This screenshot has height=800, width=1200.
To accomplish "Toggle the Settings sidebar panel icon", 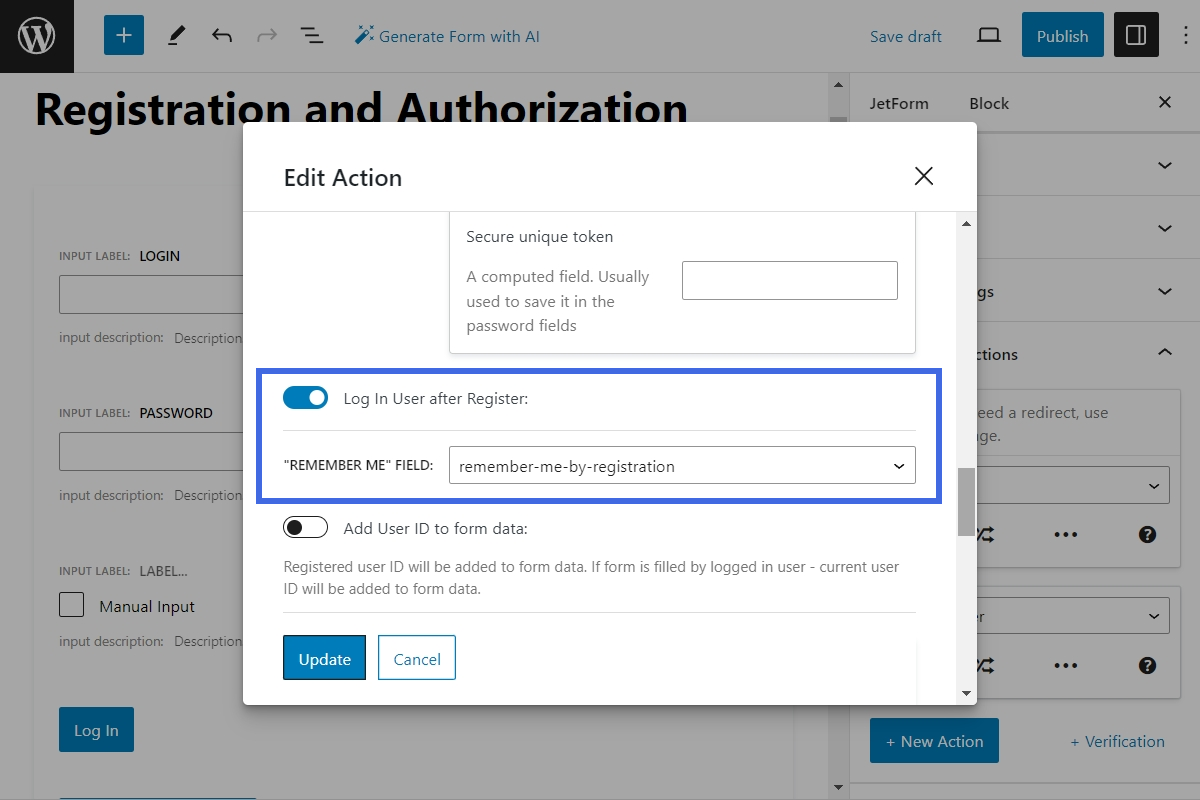I will (x=1135, y=36).
